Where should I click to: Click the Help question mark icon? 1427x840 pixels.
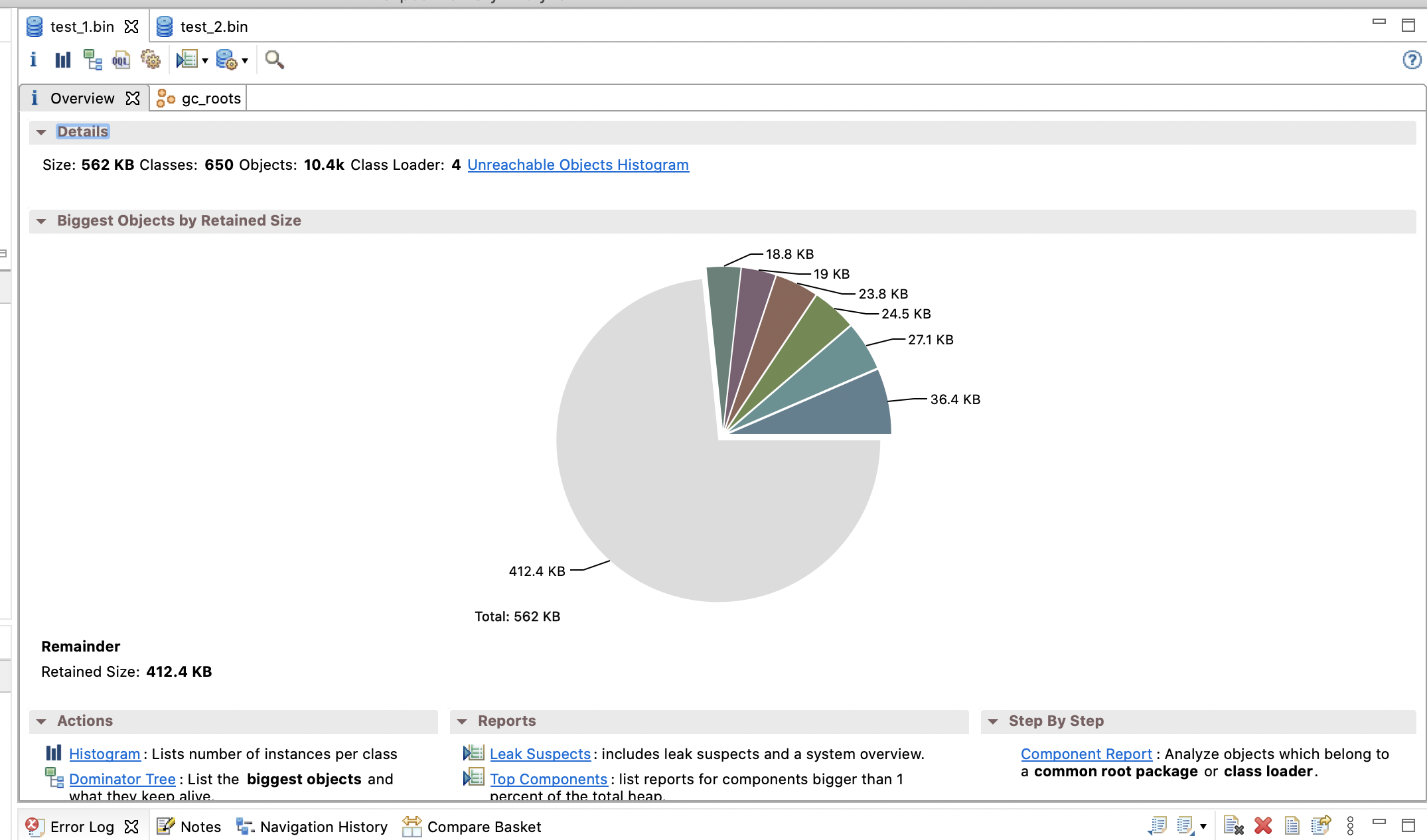1412,60
